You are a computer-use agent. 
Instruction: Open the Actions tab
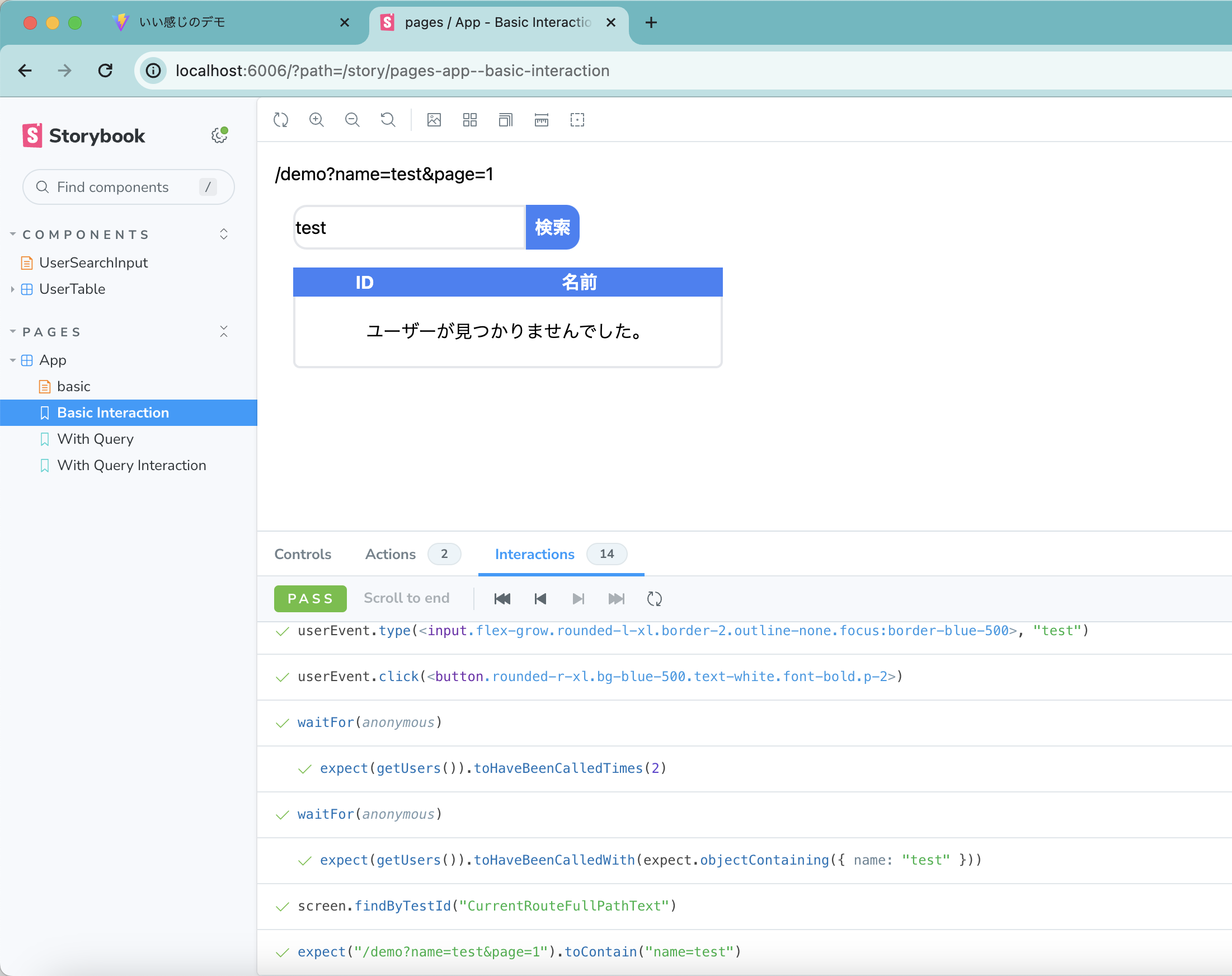[x=391, y=553]
